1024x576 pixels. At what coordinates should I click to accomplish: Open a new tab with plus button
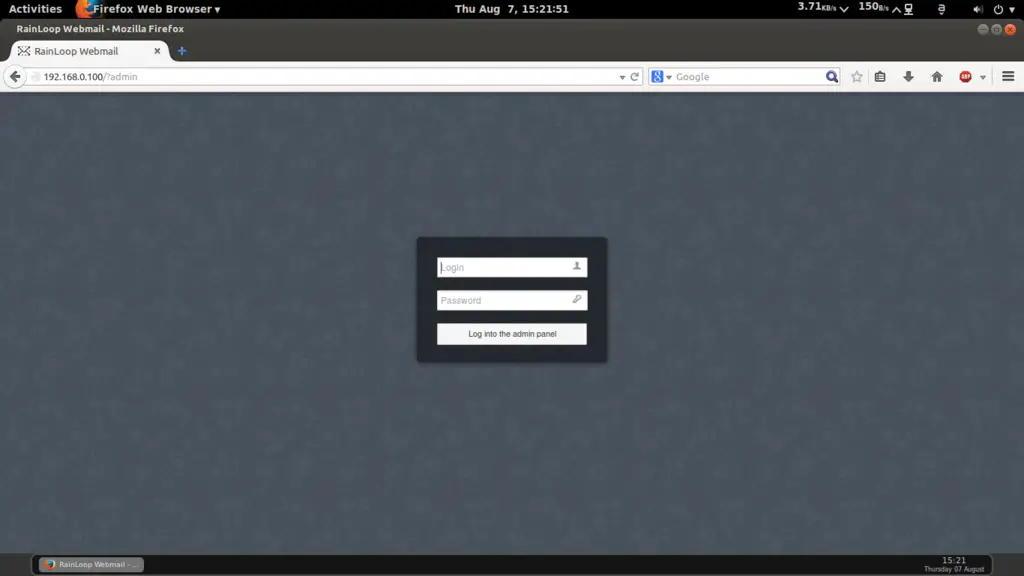coord(182,51)
